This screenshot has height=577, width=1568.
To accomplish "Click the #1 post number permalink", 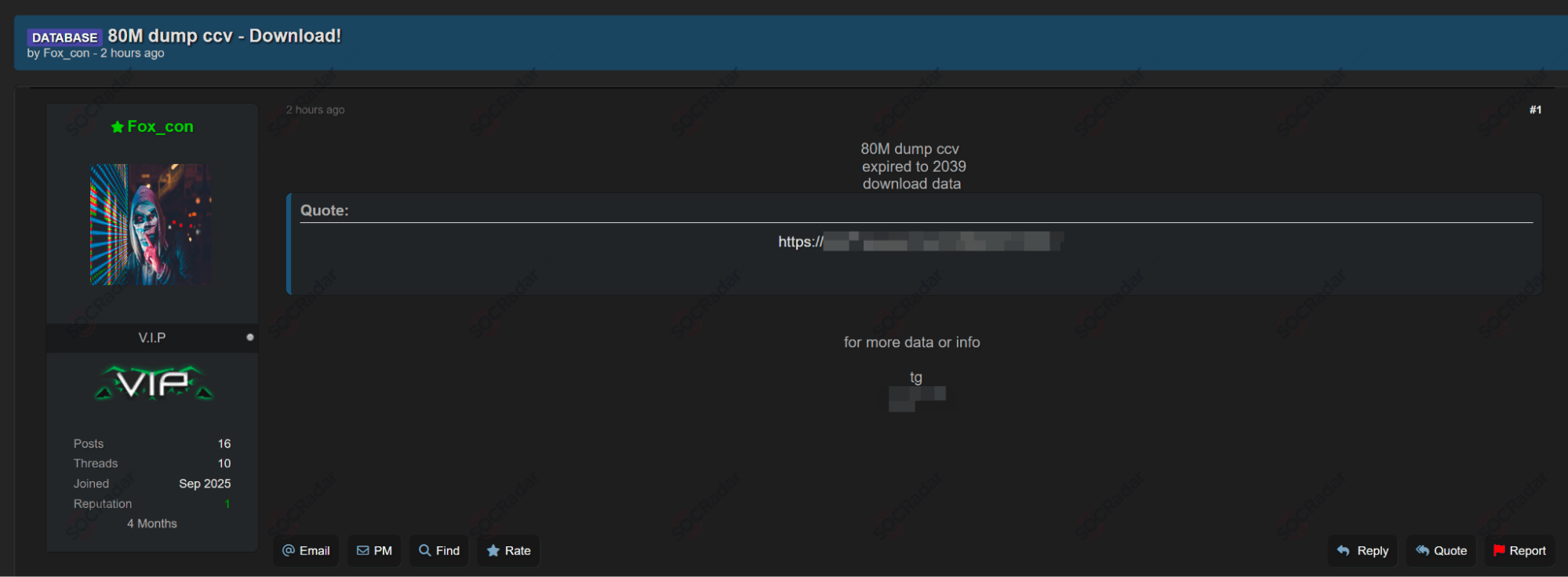I will 1535,110.
